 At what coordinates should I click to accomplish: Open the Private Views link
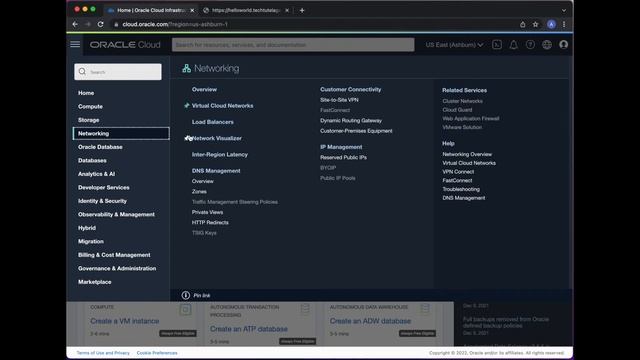click(207, 212)
